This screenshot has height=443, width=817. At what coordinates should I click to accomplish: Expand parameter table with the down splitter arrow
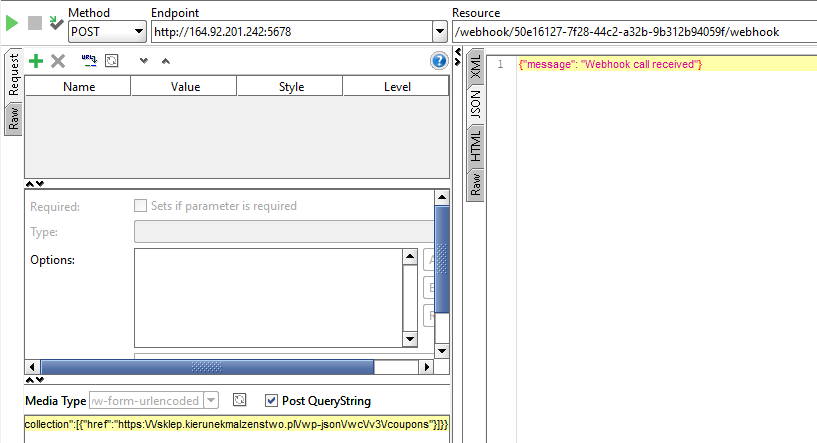[x=40, y=183]
